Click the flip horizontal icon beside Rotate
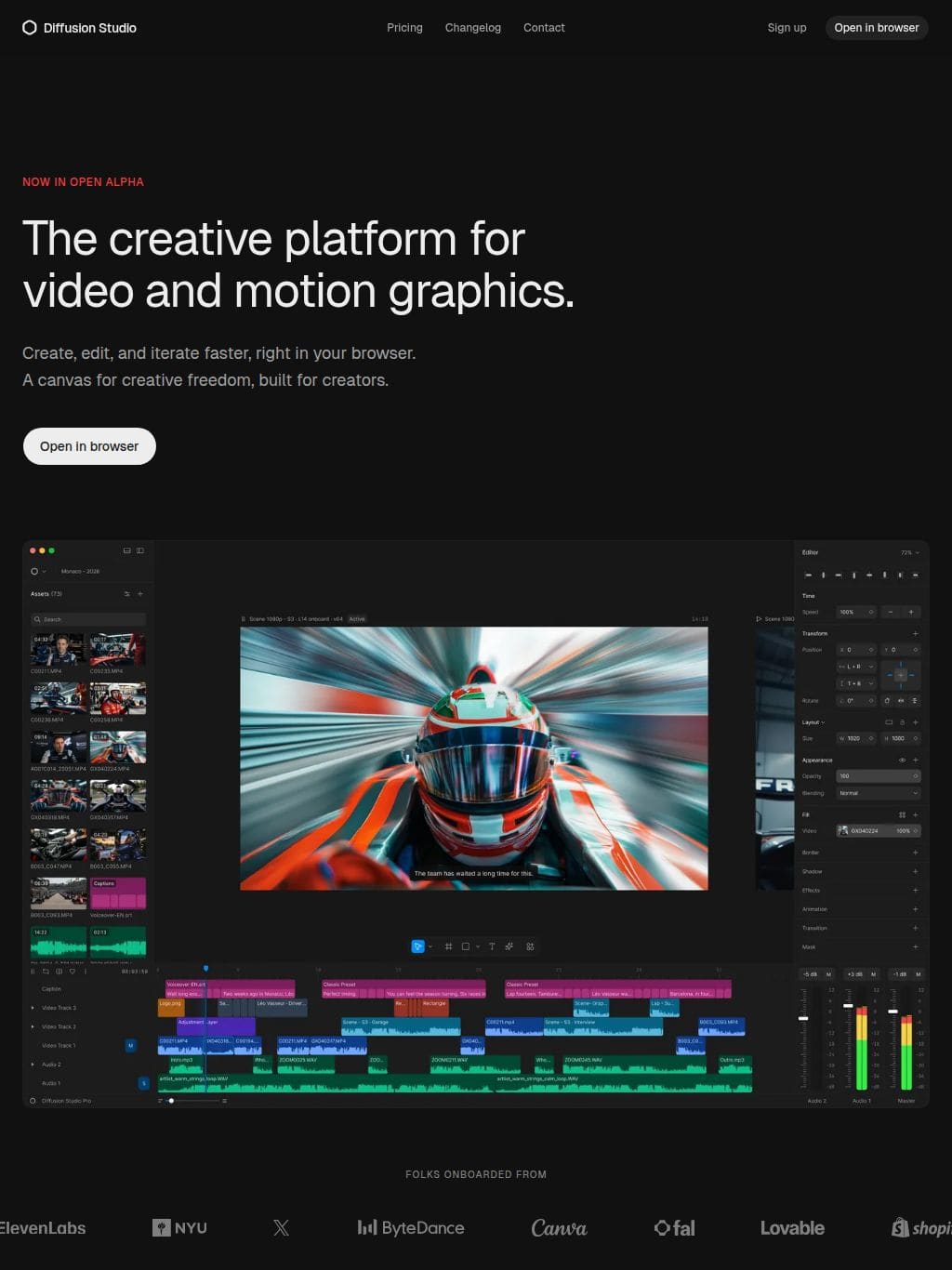Screen dimensions: 952x1270 click(901, 701)
